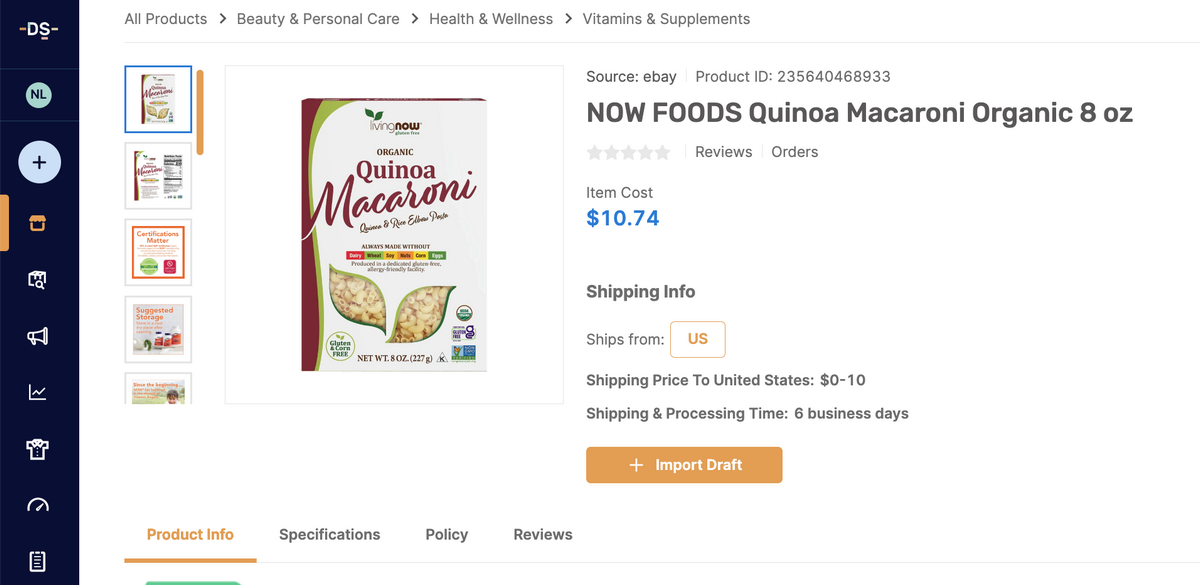Open the NL account avatar
Image resolution: width=1200 pixels, height=585 pixels.
(38, 94)
